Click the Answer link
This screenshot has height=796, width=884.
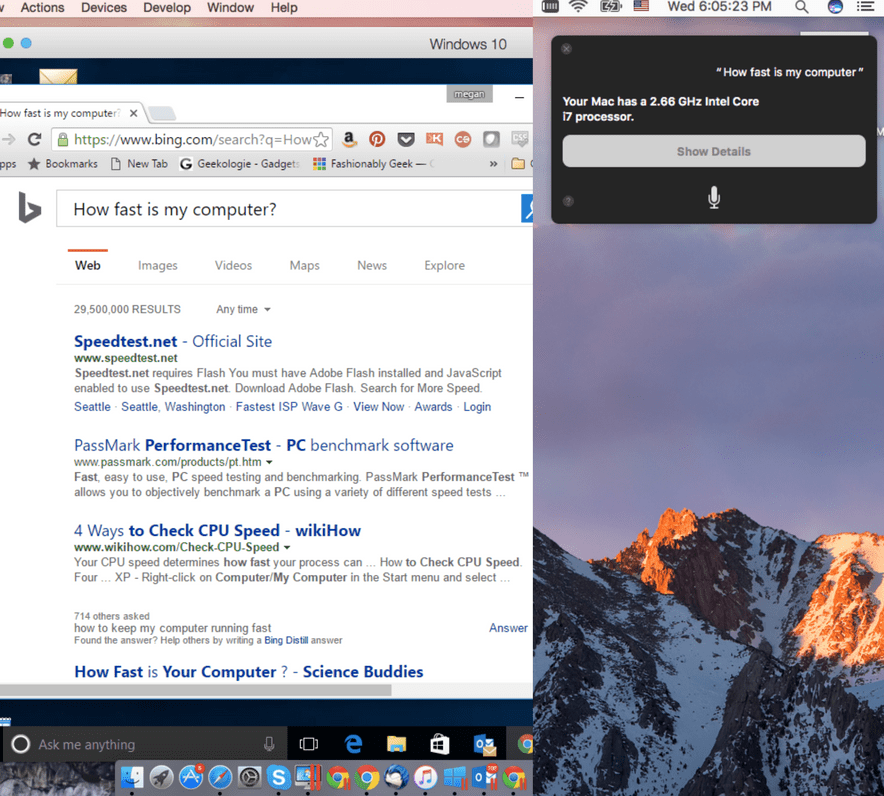tap(508, 628)
